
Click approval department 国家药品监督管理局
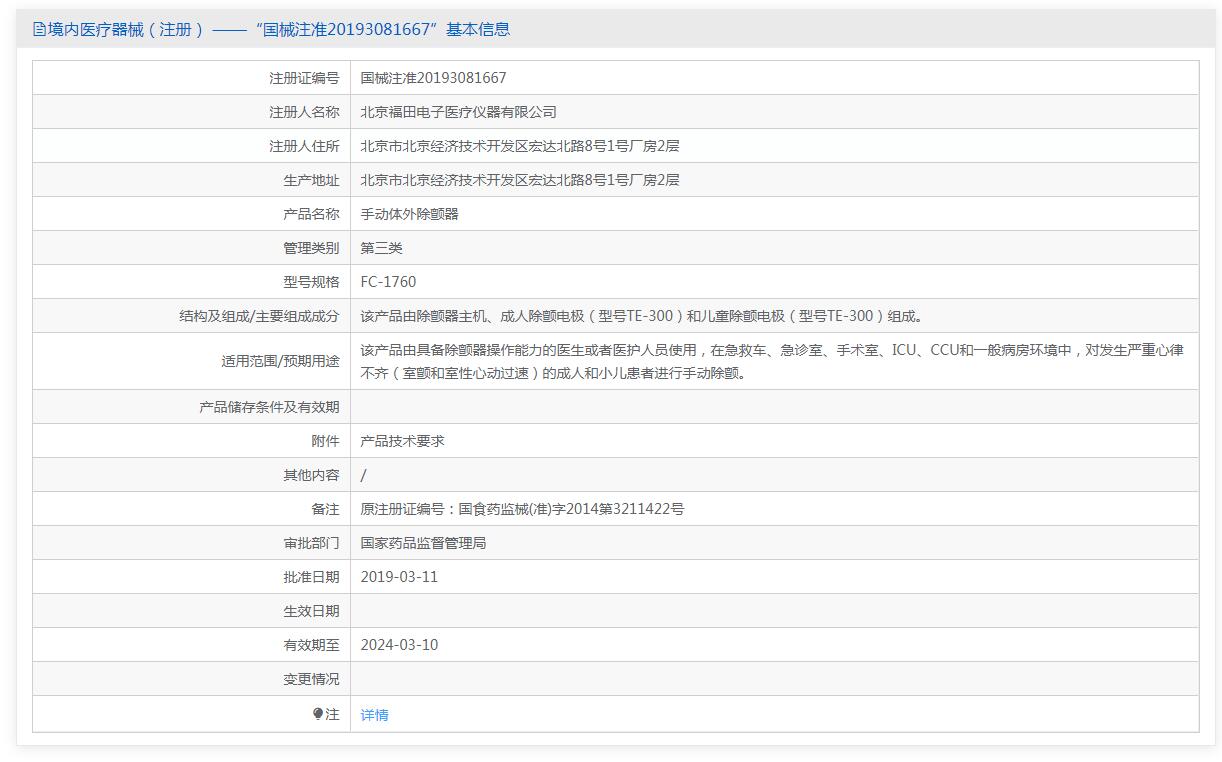pos(423,543)
